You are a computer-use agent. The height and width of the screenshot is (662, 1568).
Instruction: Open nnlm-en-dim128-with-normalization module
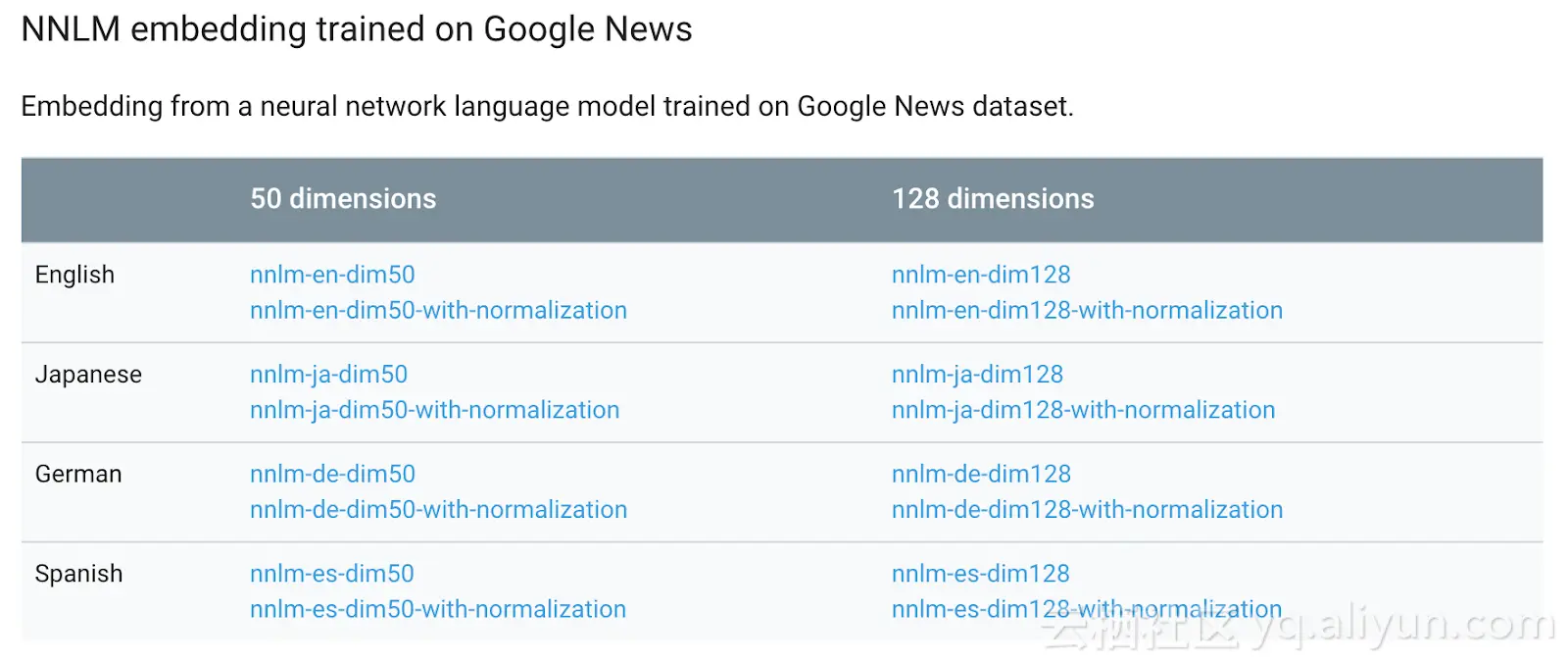1087,310
